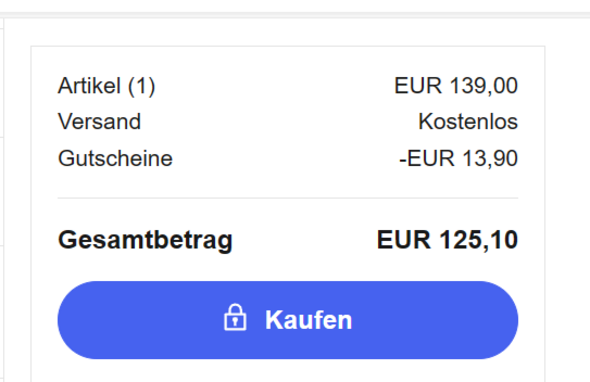
Task: Click the blue Kaufen button
Action: (288, 320)
